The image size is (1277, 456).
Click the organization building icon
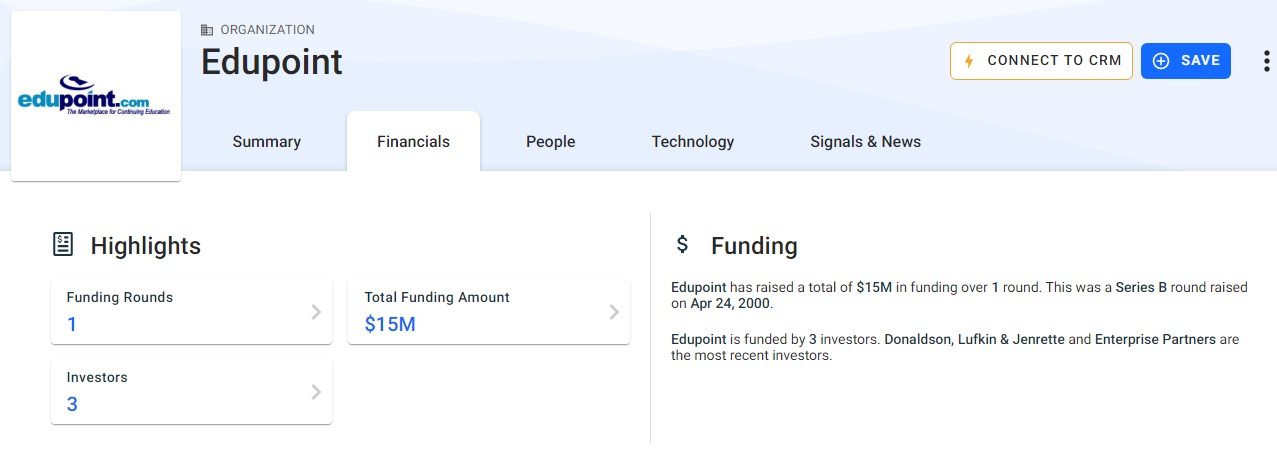[207, 30]
